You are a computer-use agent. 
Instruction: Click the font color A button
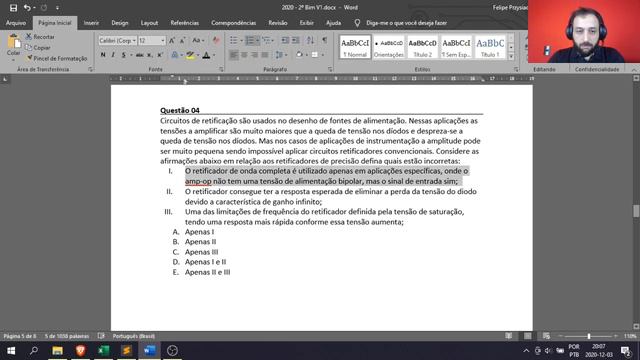coord(206,55)
